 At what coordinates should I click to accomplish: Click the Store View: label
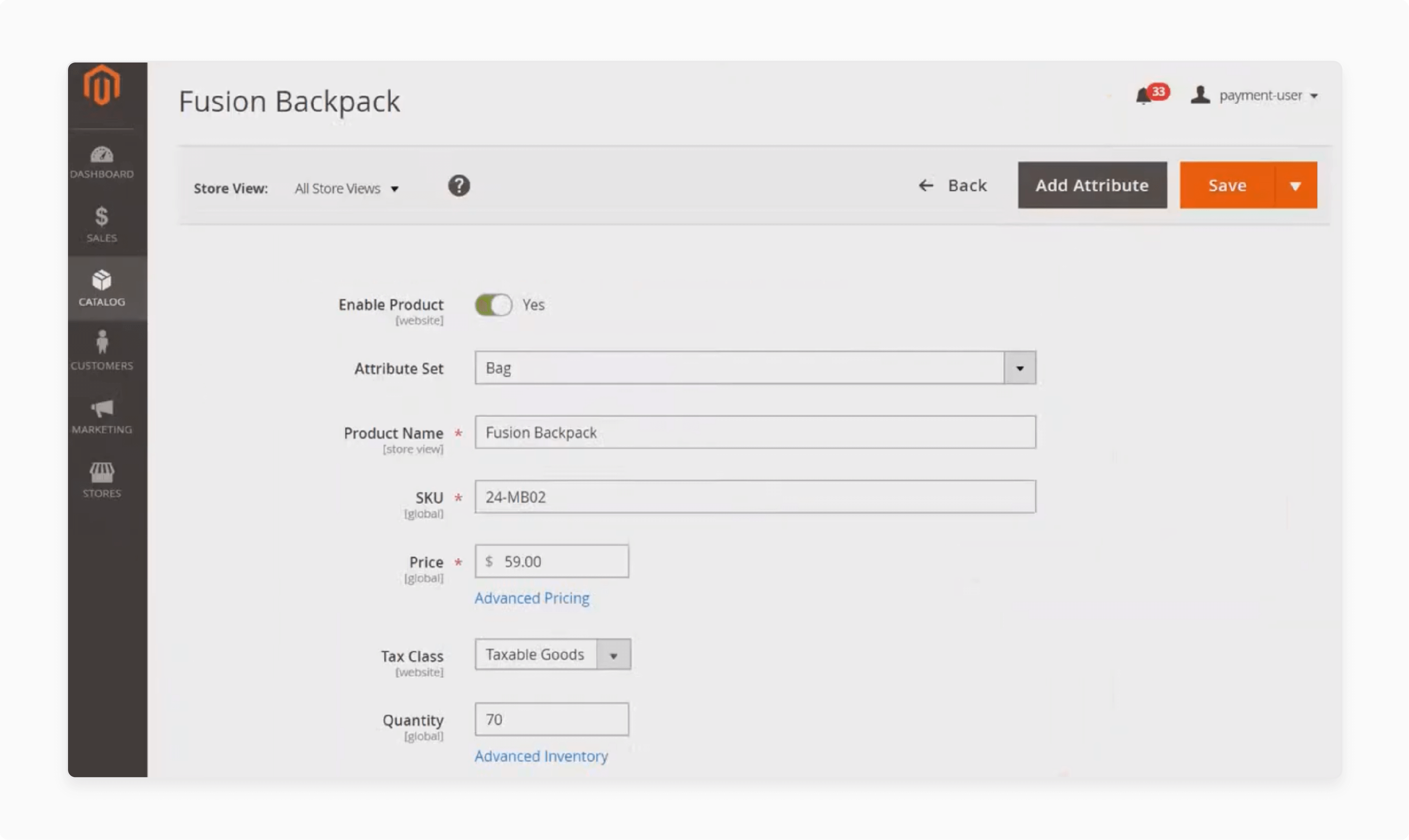[x=230, y=189]
